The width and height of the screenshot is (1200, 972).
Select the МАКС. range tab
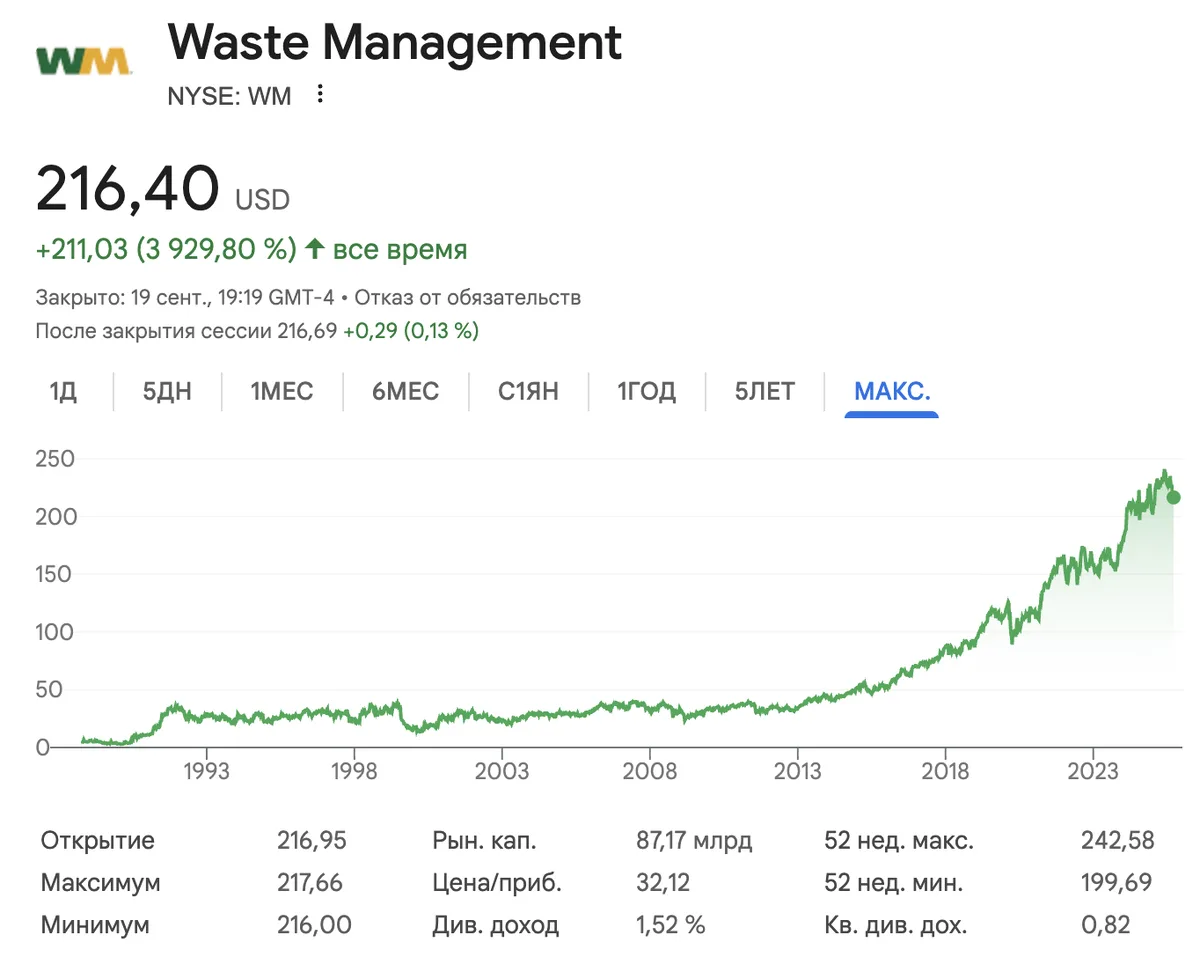(892, 391)
